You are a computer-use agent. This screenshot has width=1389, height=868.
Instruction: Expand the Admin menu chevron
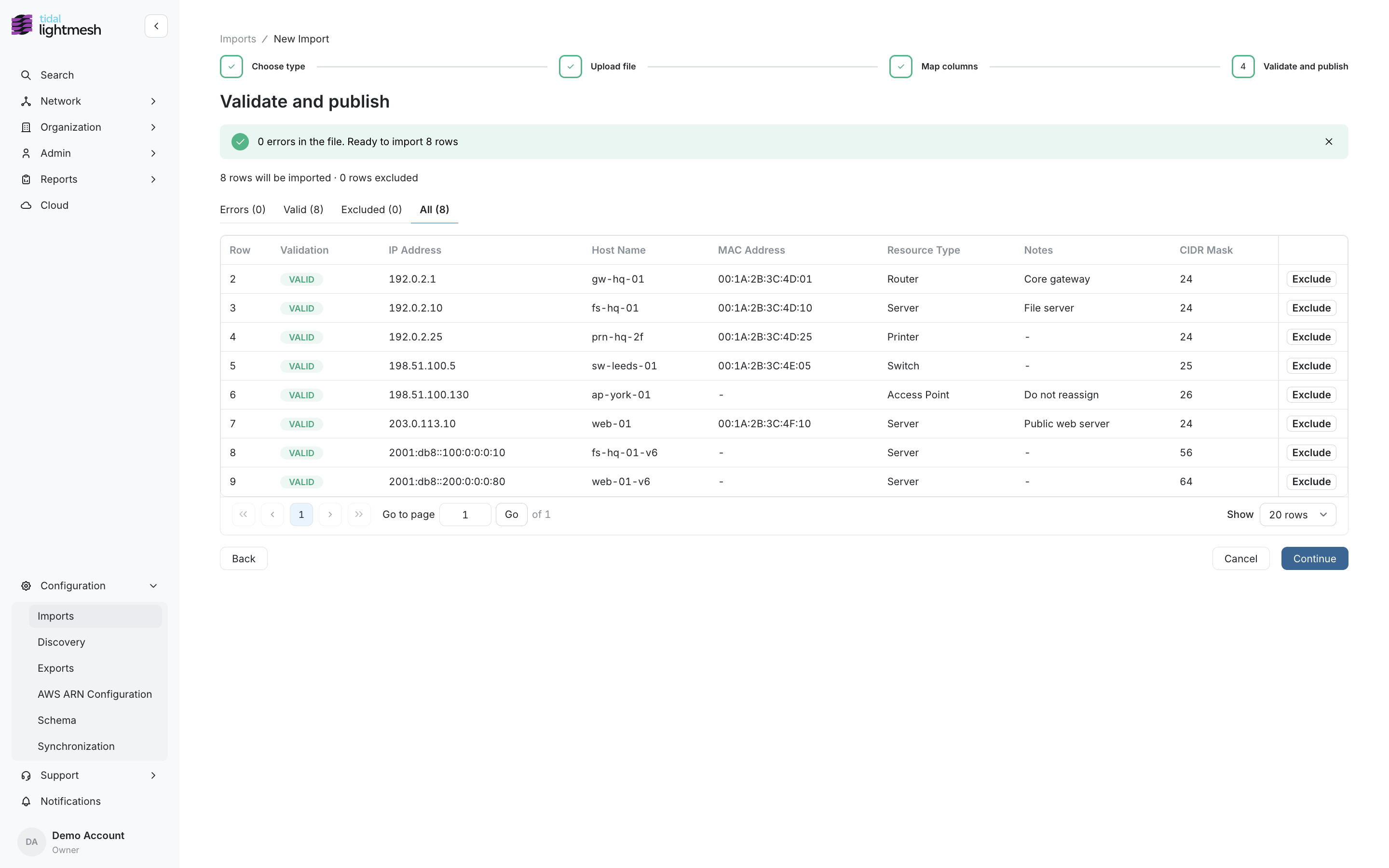[x=153, y=153]
